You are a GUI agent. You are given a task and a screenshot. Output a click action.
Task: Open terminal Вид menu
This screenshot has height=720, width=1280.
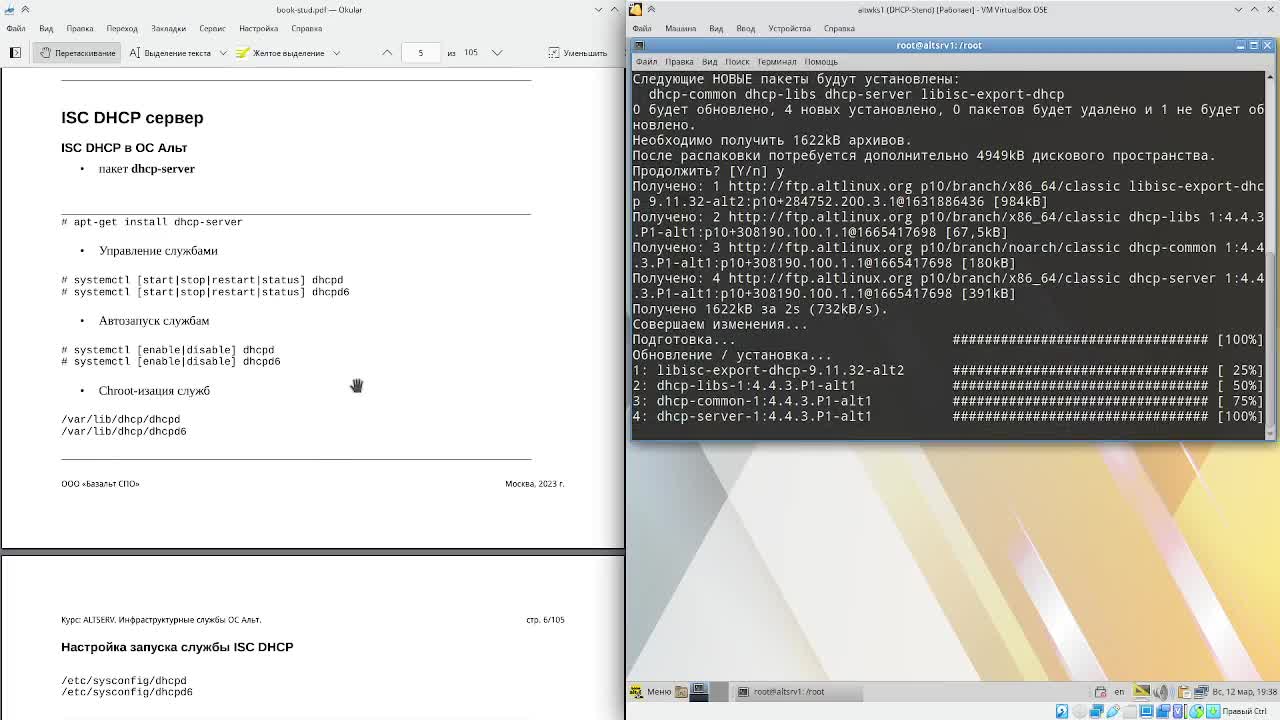709,61
